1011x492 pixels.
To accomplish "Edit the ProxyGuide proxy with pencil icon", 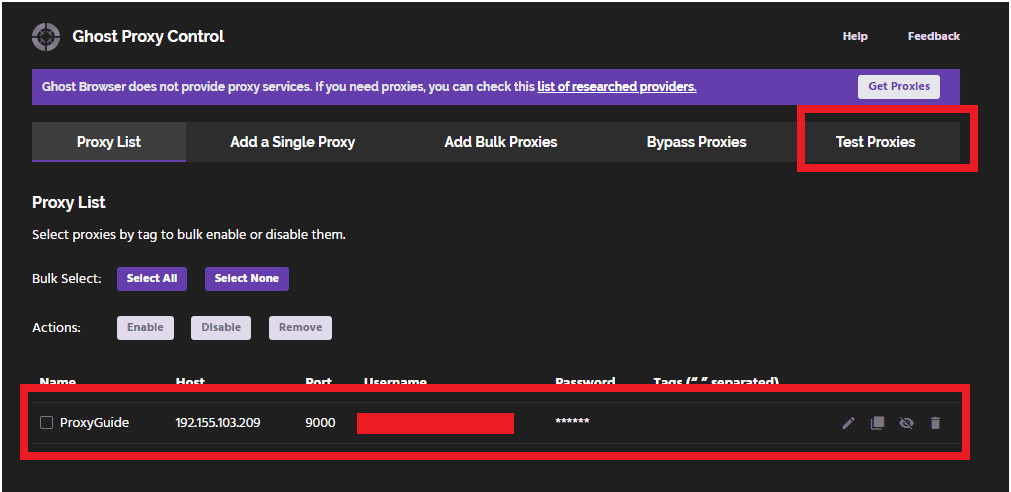I will 849,423.
